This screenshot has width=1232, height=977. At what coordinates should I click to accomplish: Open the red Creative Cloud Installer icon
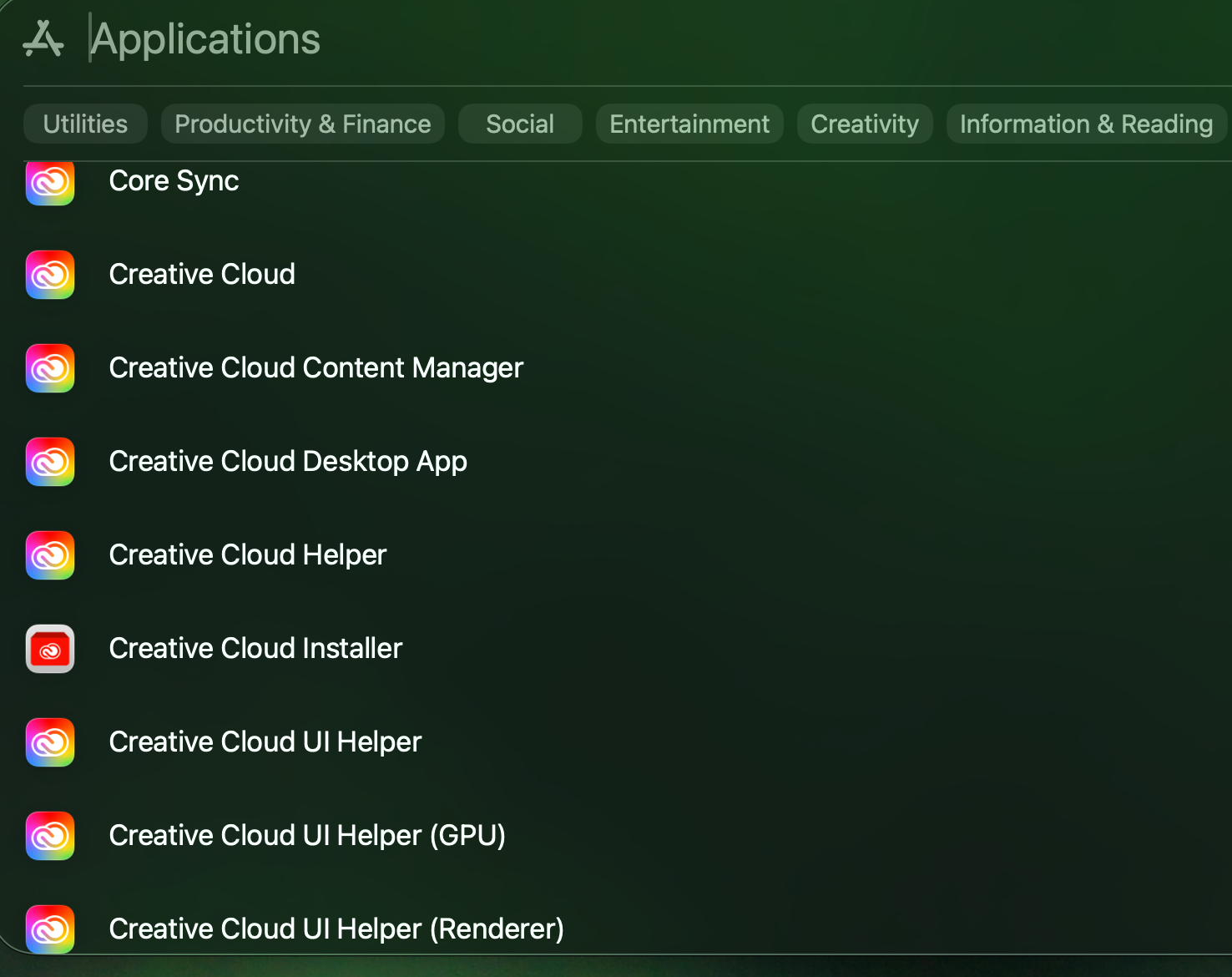pyautogui.click(x=50, y=649)
